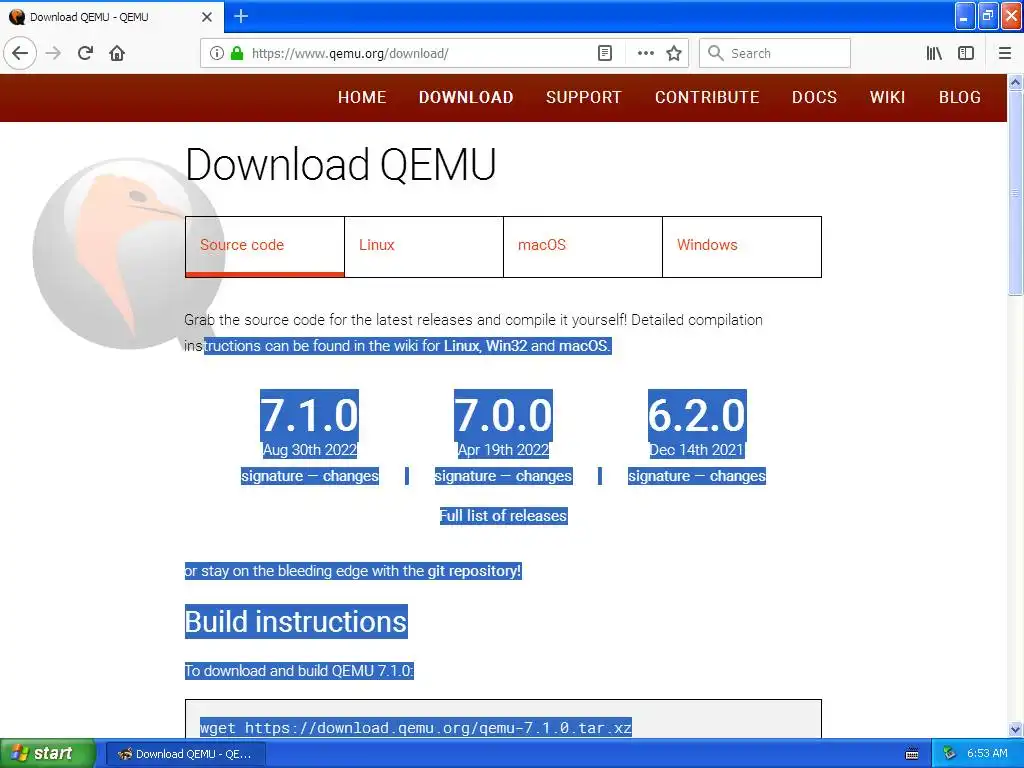Open the Firefox hamburger menu

tap(1005, 53)
